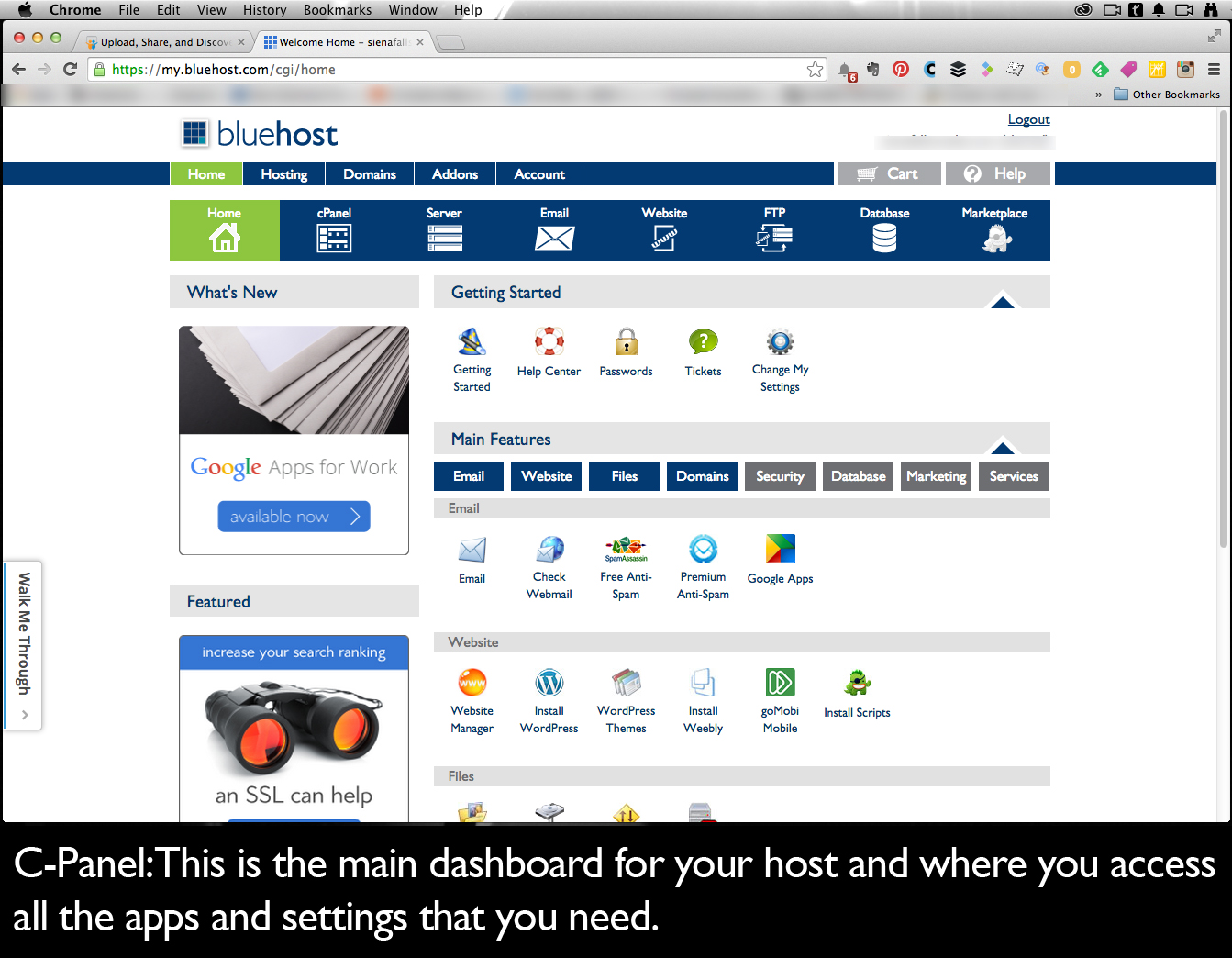Open the Getting Started wizard icon

coord(472,342)
